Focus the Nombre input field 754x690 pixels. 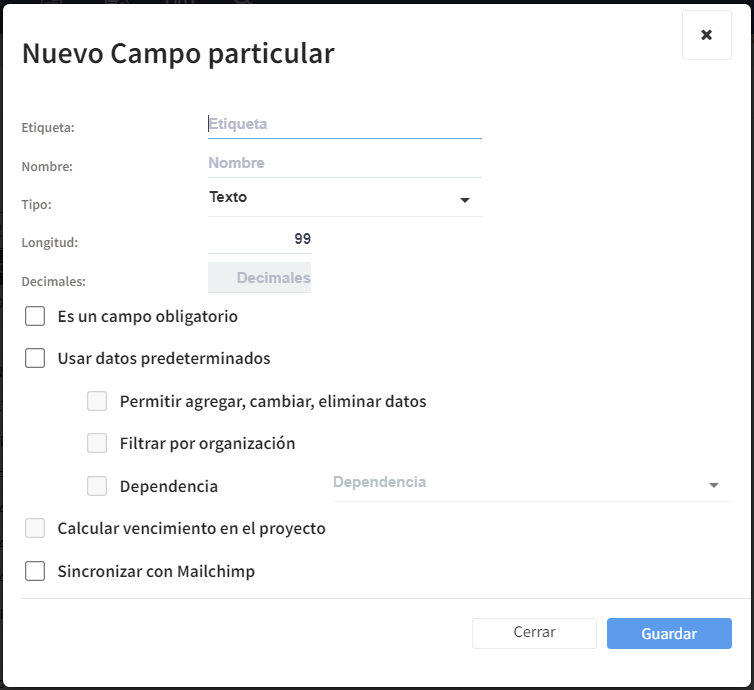344,163
